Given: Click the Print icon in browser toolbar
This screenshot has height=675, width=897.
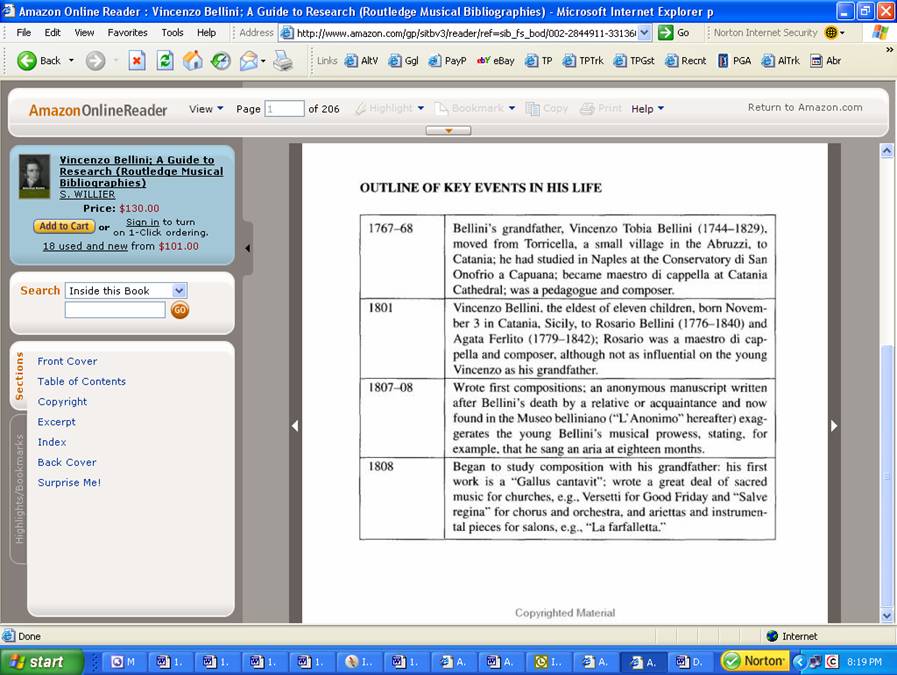Looking at the screenshot, I should 283,61.
